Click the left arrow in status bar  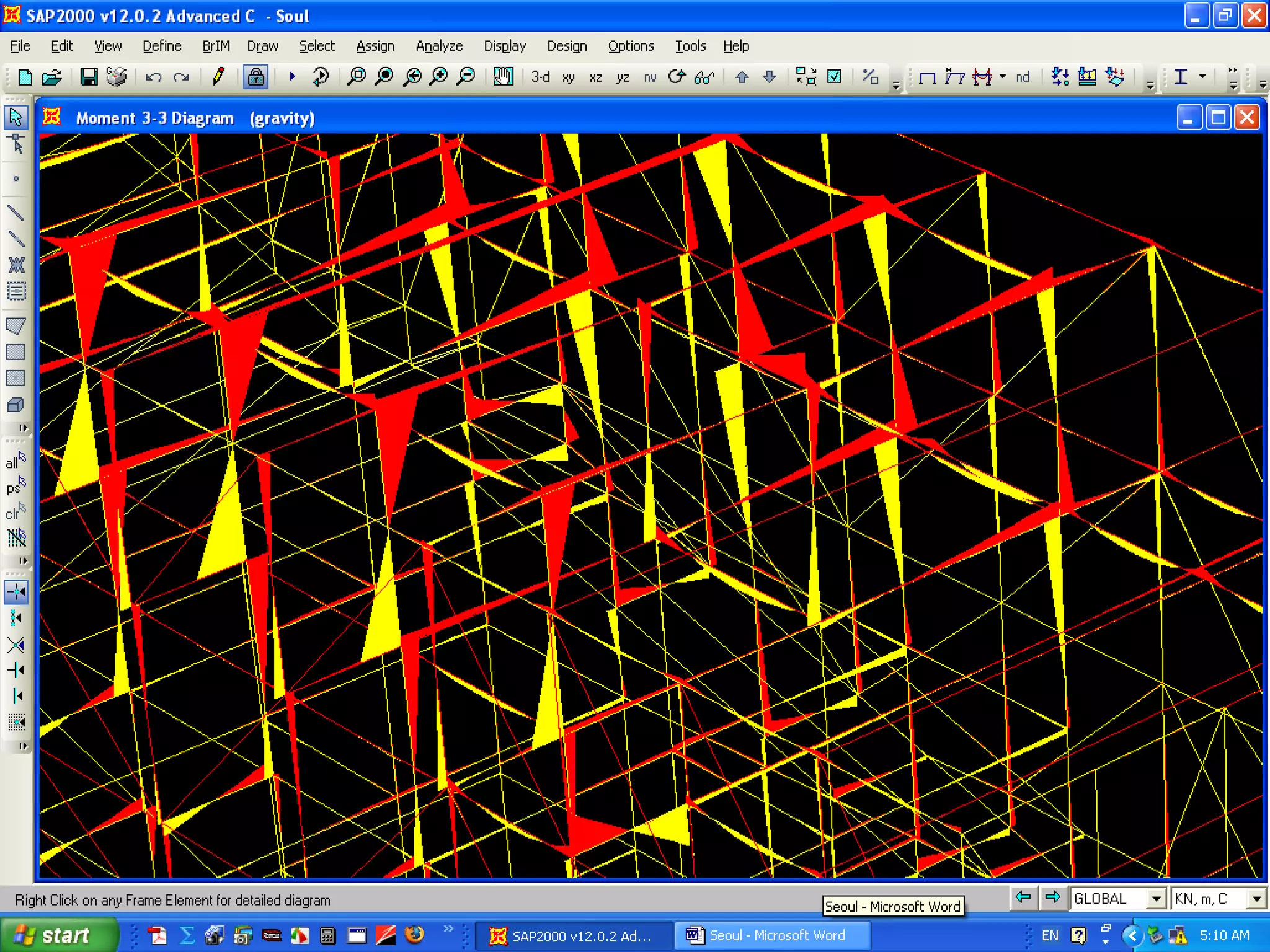click(1023, 897)
